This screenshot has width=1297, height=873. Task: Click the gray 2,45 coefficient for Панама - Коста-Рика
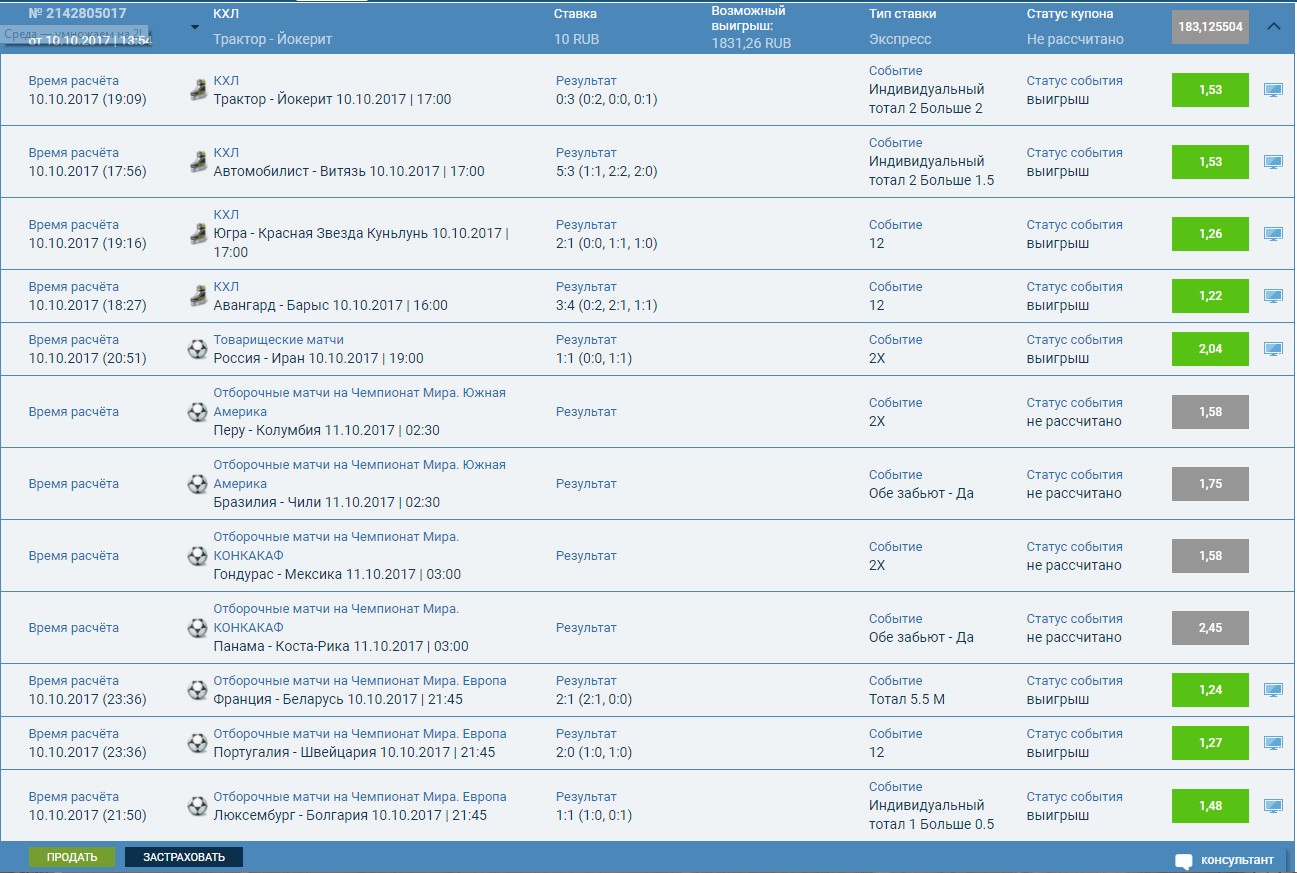(x=1209, y=628)
